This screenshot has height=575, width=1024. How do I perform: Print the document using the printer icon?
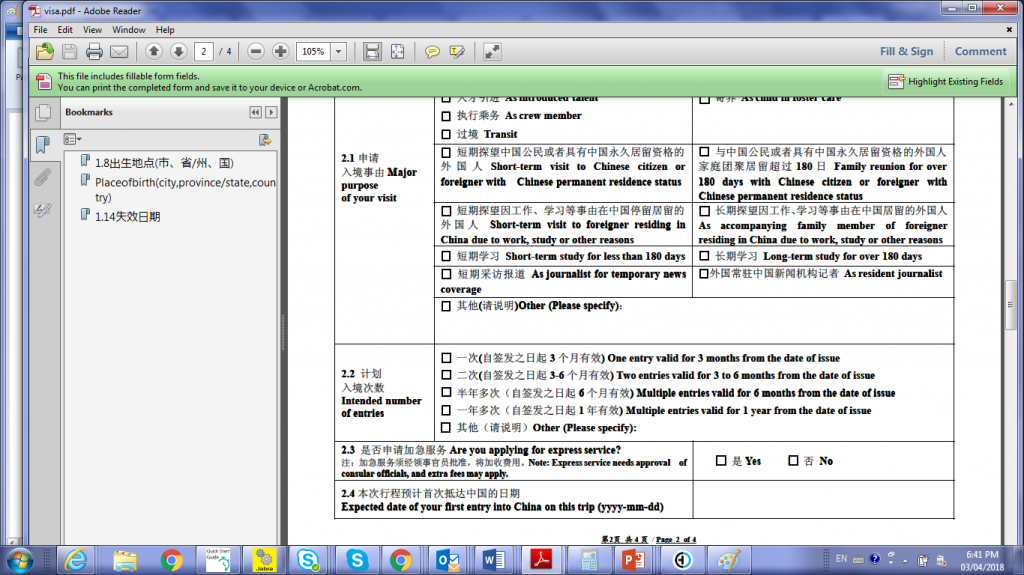click(94, 51)
